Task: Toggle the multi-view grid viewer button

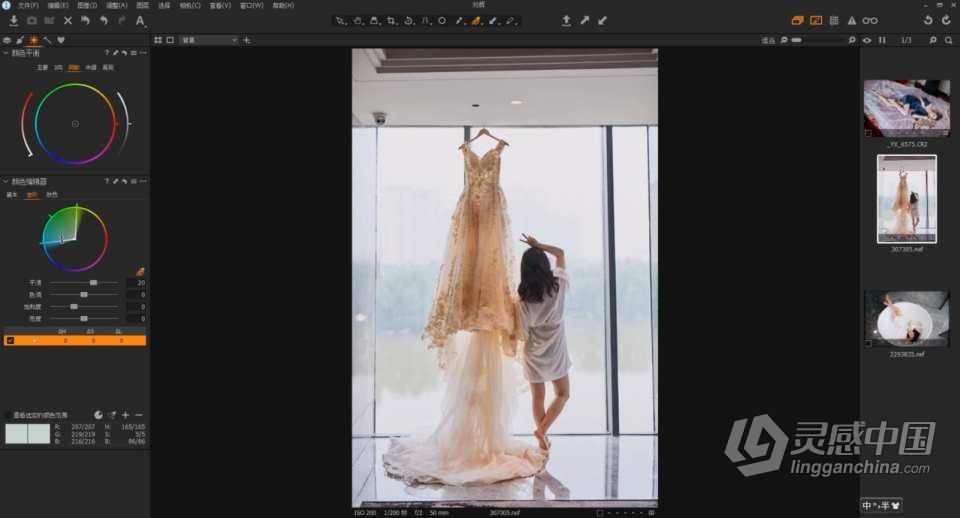Action: coord(158,40)
